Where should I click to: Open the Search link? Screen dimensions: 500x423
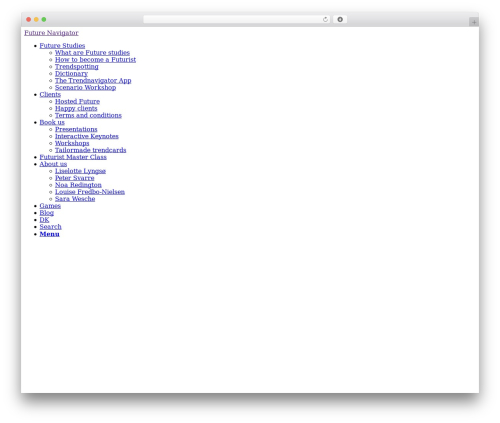coord(51,227)
